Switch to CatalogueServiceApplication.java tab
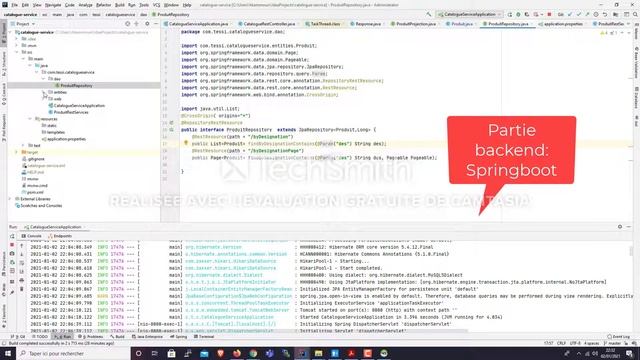Image resolution: width=640 pixels, height=360 pixels. (198, 24)
